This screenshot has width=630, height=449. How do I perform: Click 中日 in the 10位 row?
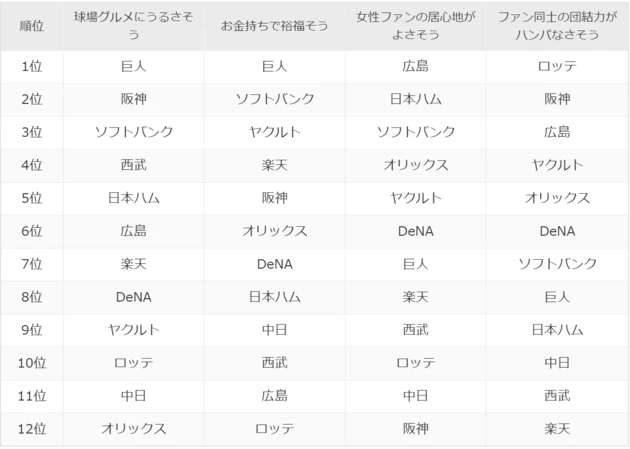pos(556,363)
